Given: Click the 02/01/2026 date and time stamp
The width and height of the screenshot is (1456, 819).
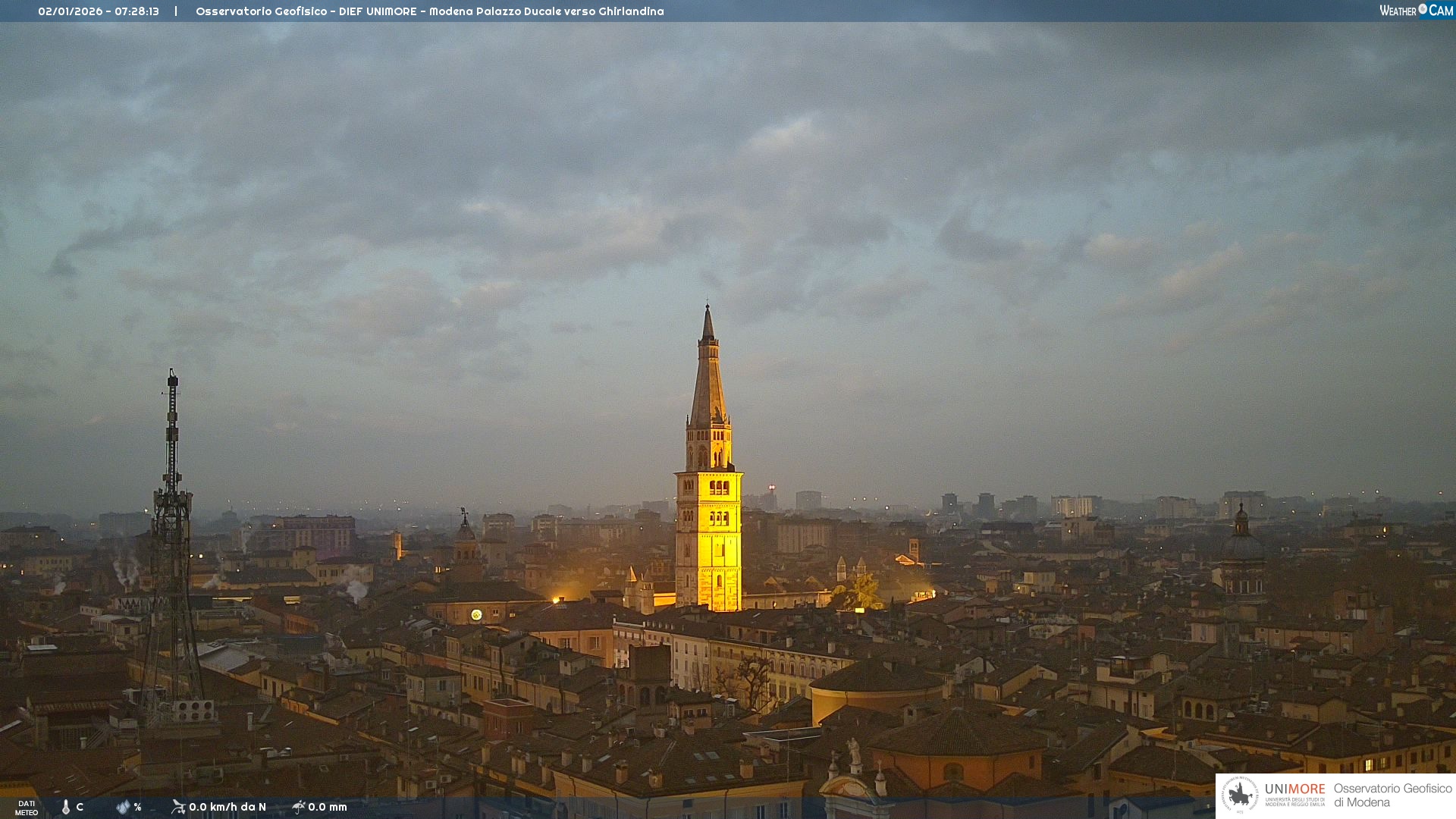Looking at the screenshot, I should coord(99,11).
